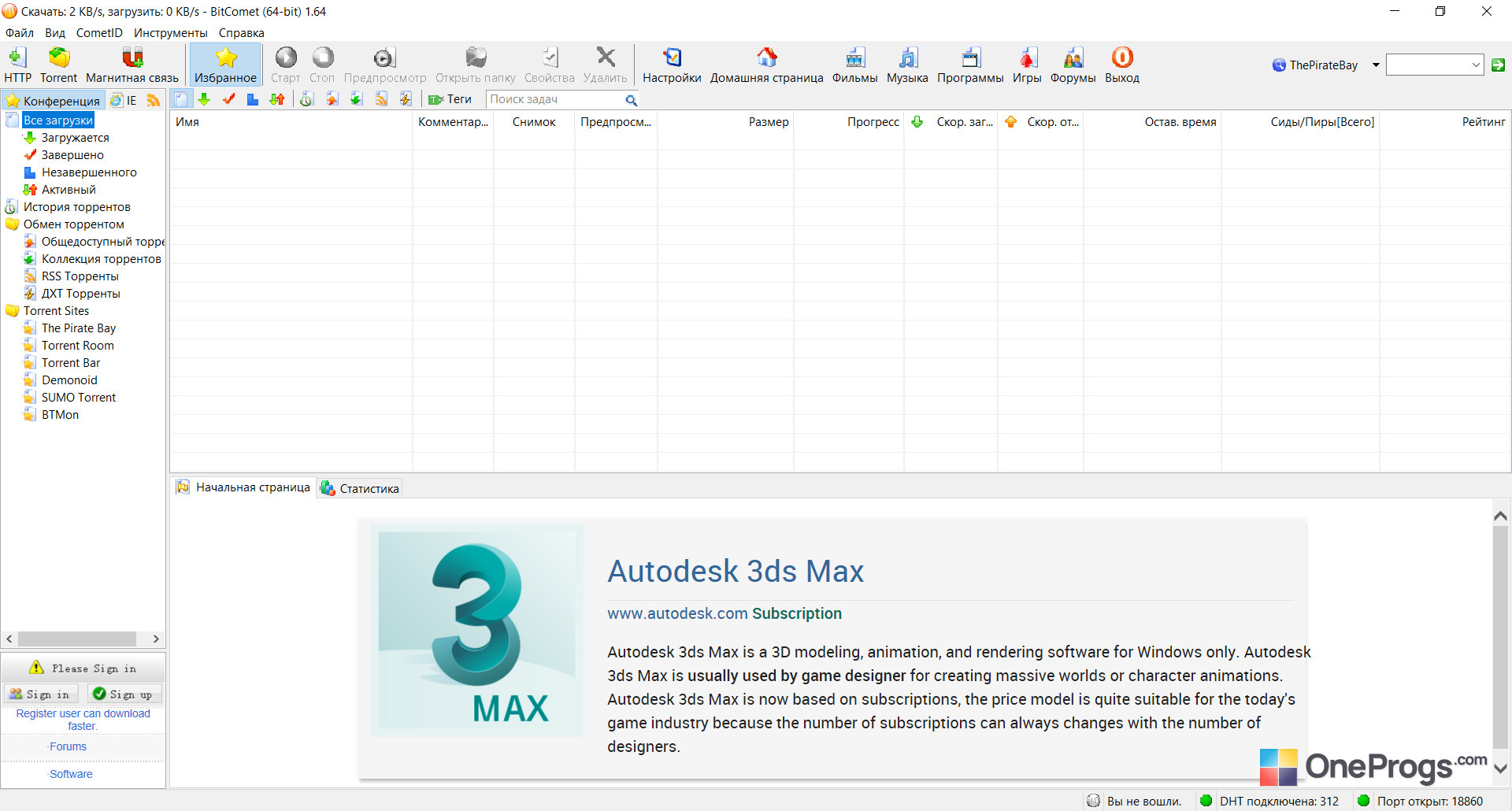Switch to the Конференция sidebar tab
The image size is (1512, 811).
(x=53, y=101)
